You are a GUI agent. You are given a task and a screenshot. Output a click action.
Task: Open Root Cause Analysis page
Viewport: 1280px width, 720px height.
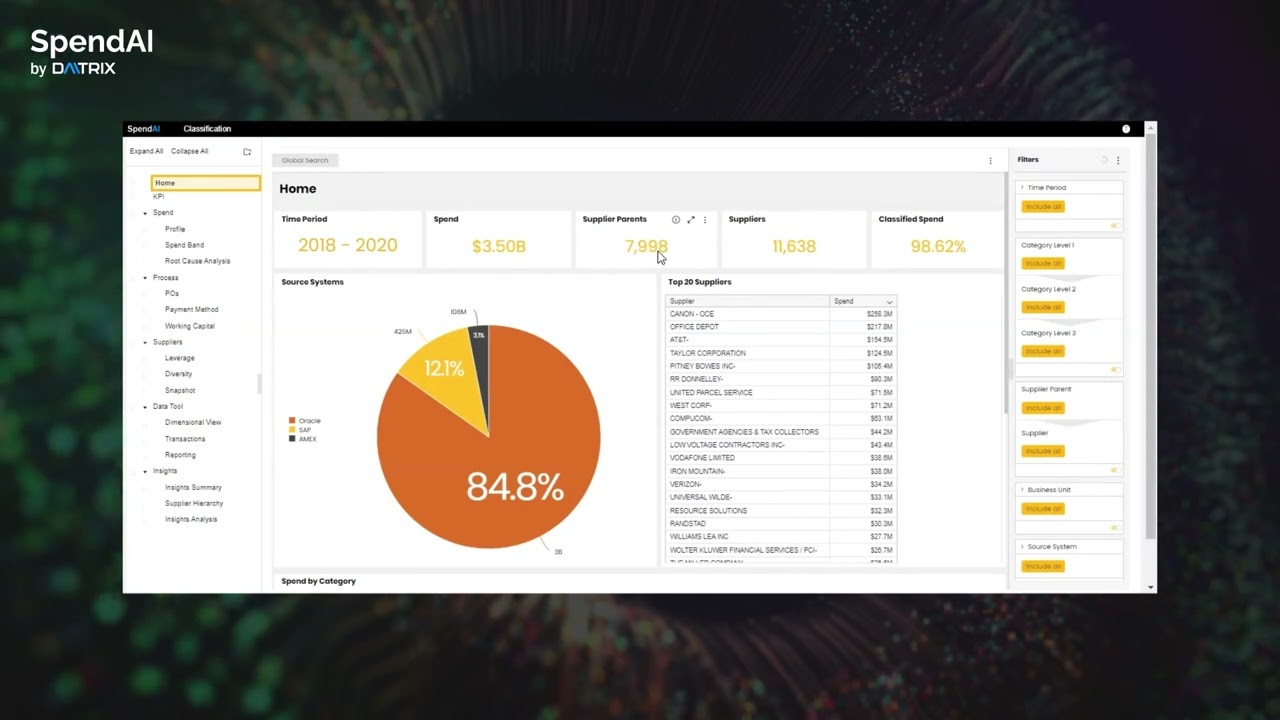click(197, 261)
